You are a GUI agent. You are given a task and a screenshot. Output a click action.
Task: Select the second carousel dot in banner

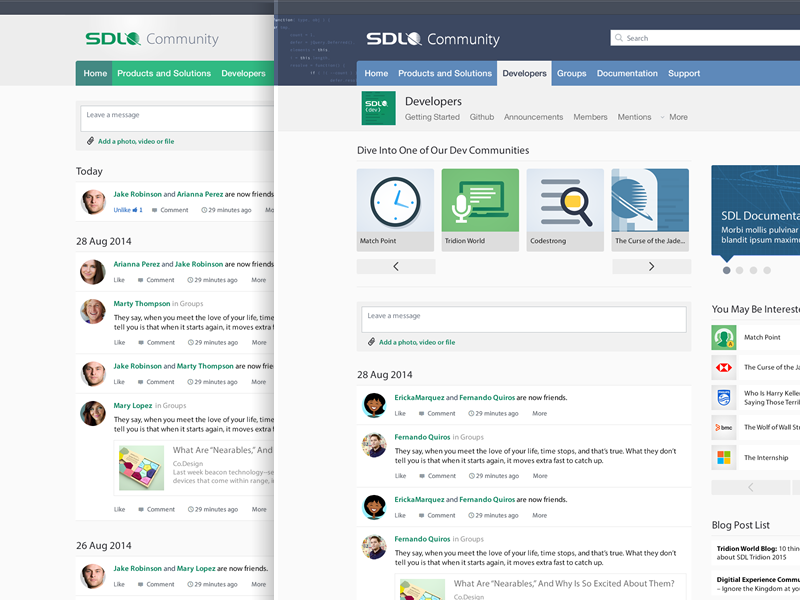coord(740,270)
